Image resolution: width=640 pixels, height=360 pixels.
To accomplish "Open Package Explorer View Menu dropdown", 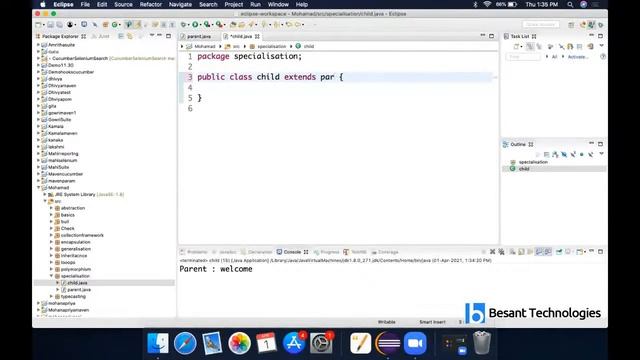I will pos(152,36).
